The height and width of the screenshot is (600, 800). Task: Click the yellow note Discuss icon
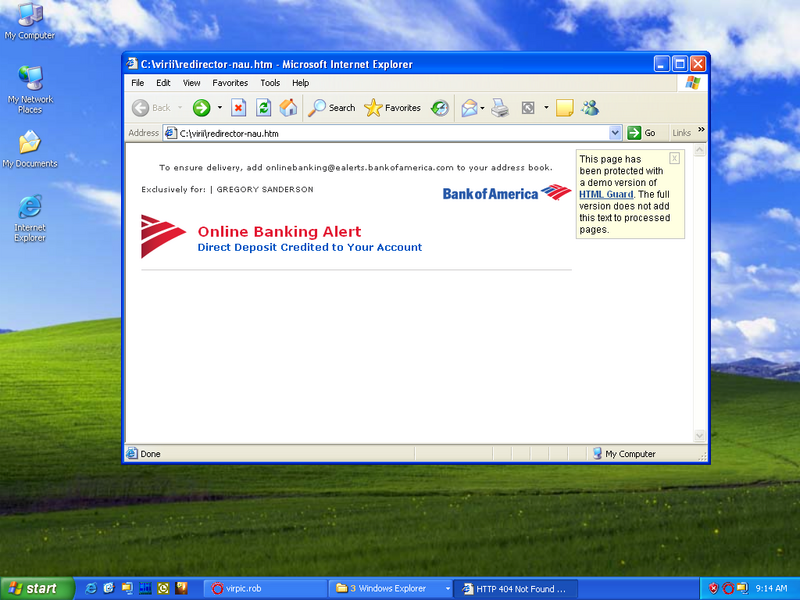565,108
